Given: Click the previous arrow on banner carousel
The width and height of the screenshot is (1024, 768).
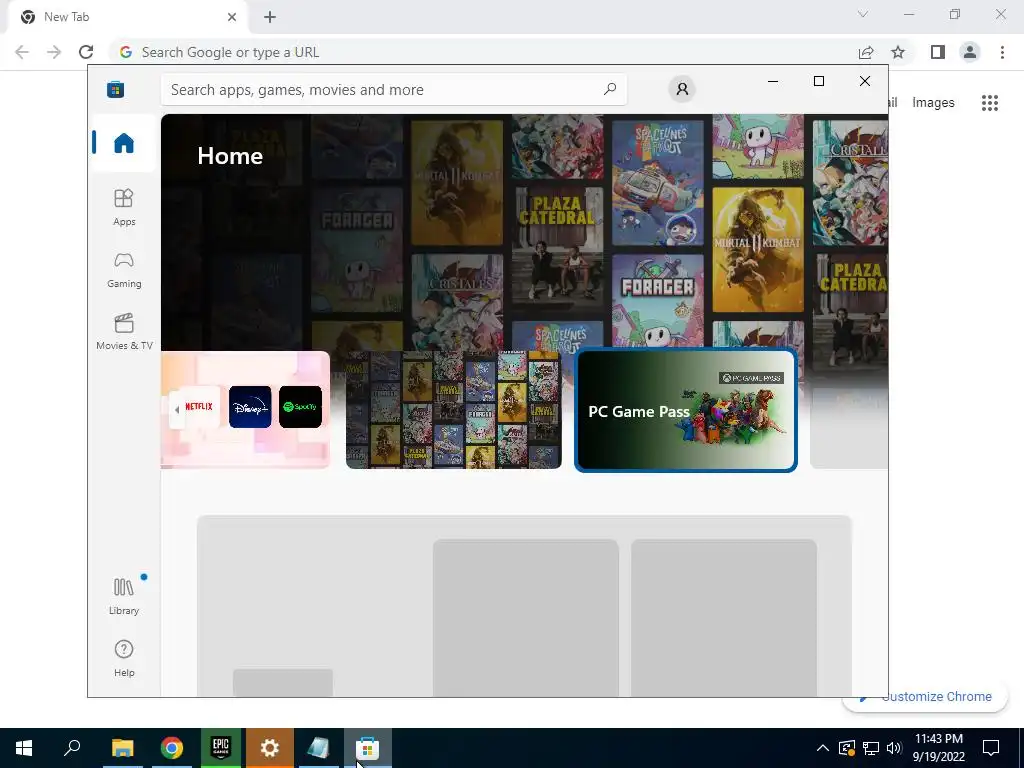Looking at the screenshot, I should tap(176, 410).
